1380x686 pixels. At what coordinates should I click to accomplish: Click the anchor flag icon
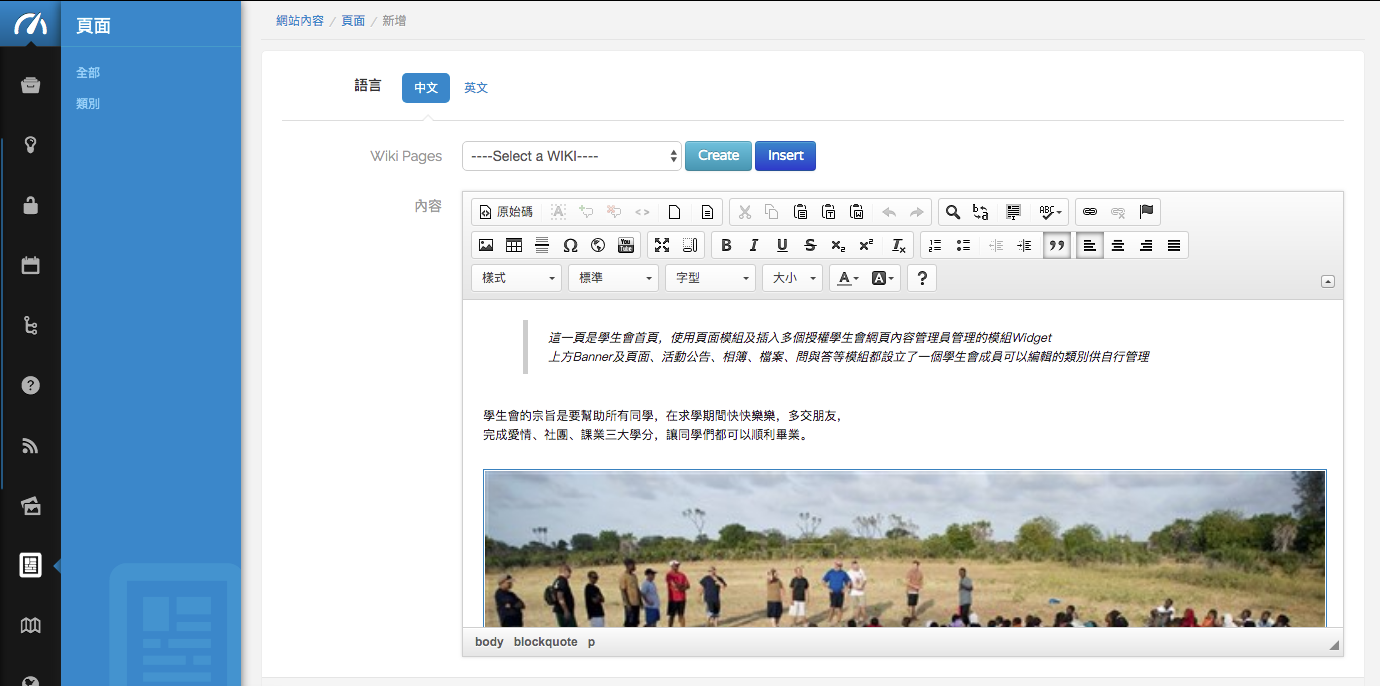pyautogui.click(x=1146, y=212)
